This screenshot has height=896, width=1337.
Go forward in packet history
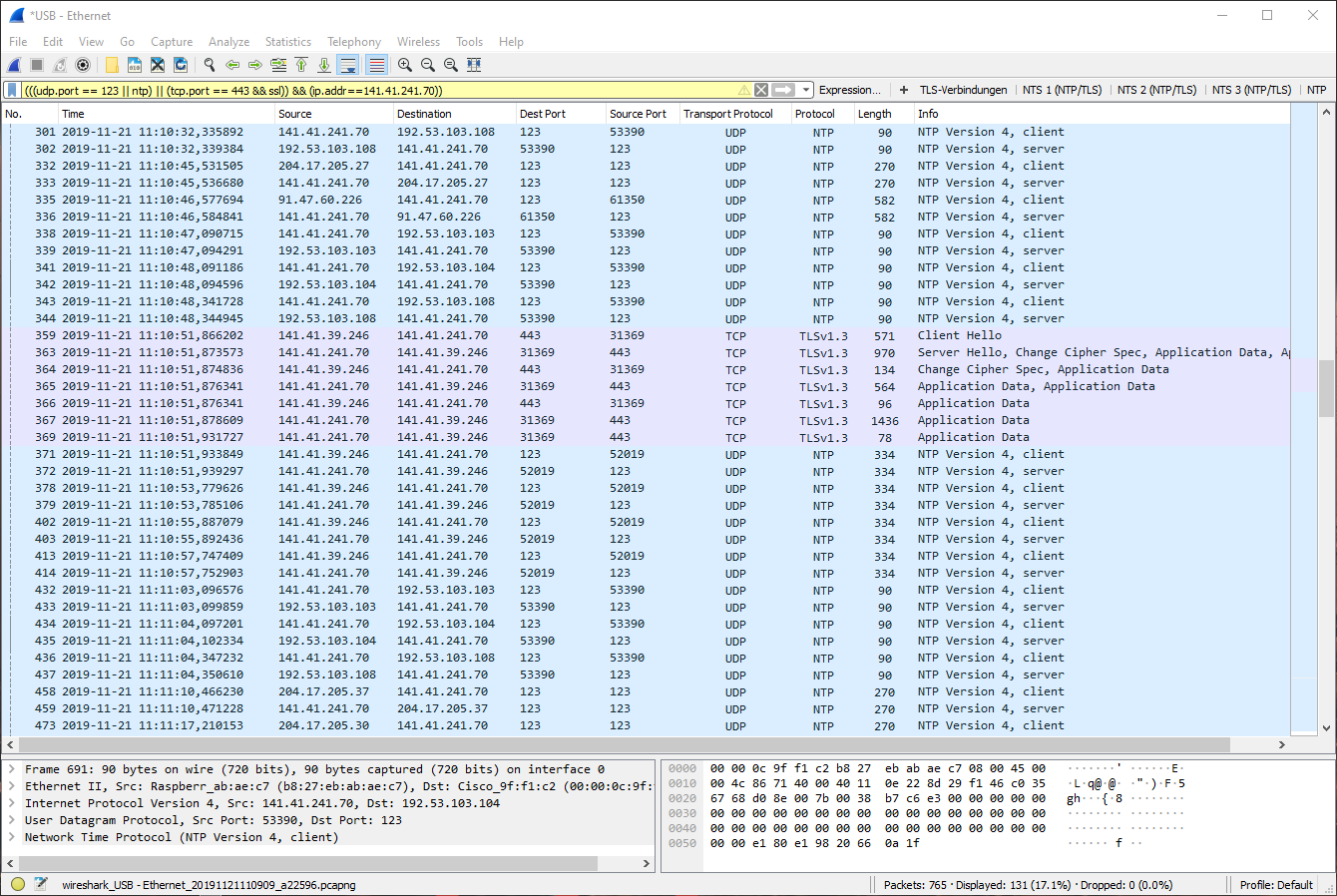(255, 65)
